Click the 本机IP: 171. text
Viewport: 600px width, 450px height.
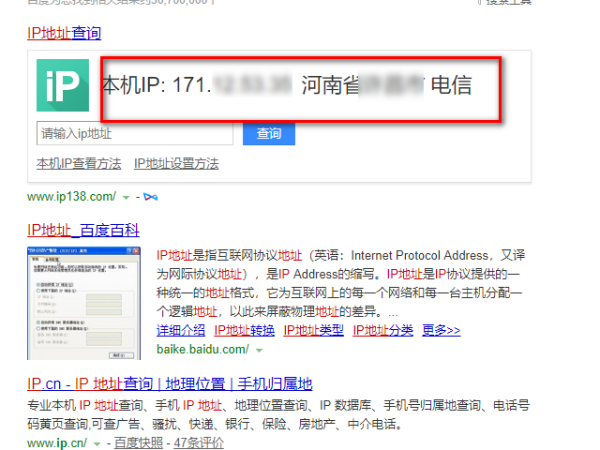click(x=157, y=85)
